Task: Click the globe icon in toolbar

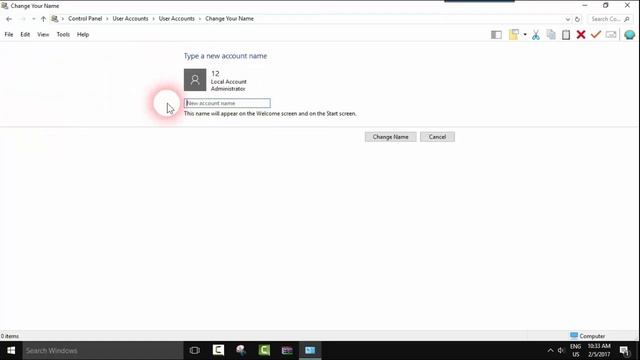Action: (x=629, y=35)
